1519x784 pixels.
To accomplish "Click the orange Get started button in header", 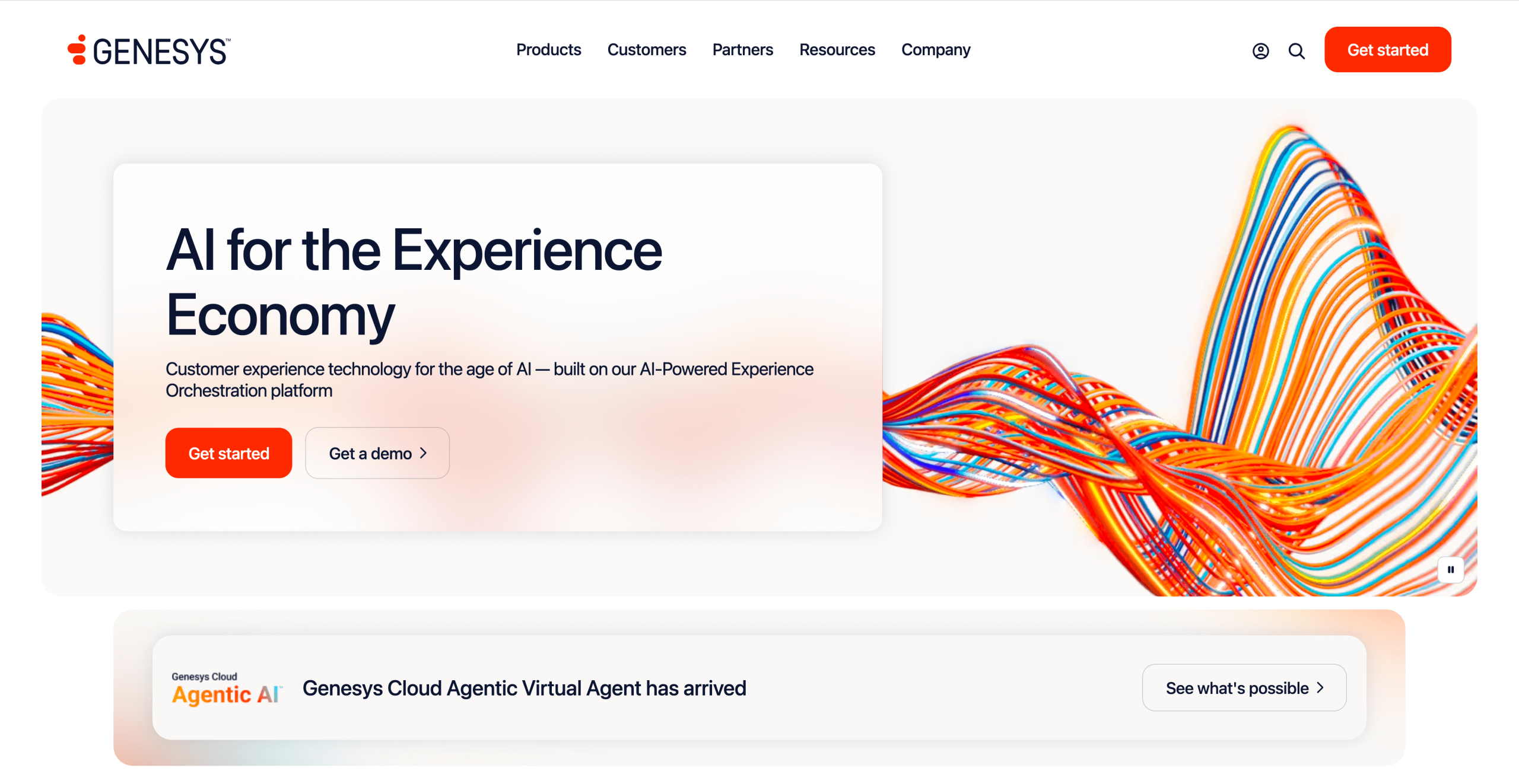I will tap(1388, 49).
